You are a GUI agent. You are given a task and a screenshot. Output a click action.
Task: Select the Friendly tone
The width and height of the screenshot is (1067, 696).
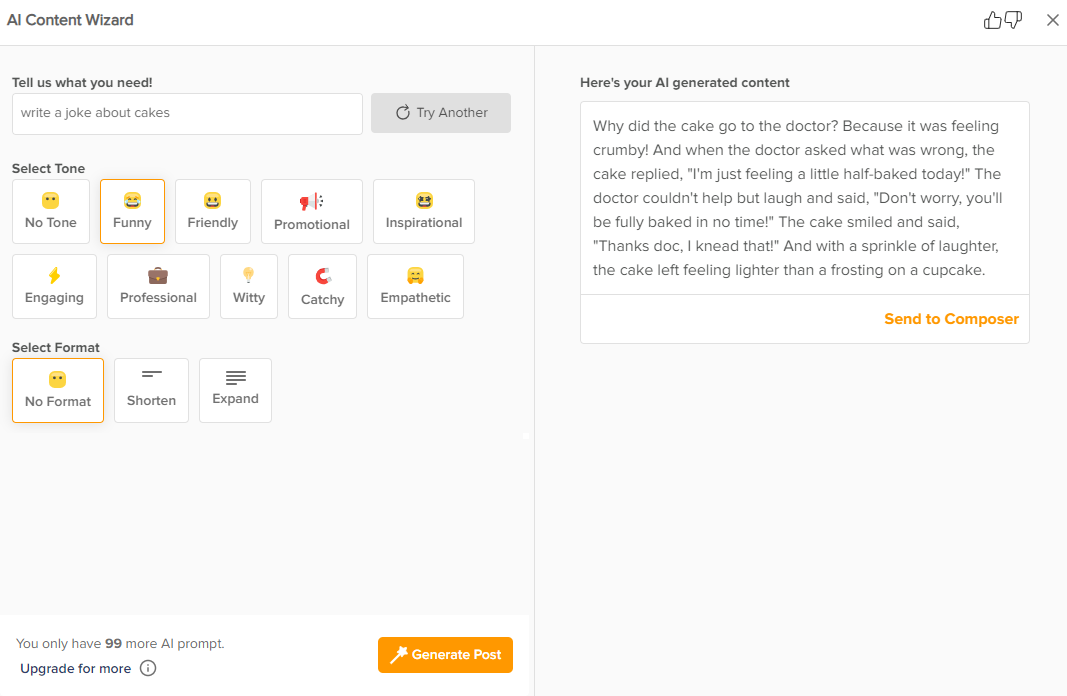tap(213, 211)
